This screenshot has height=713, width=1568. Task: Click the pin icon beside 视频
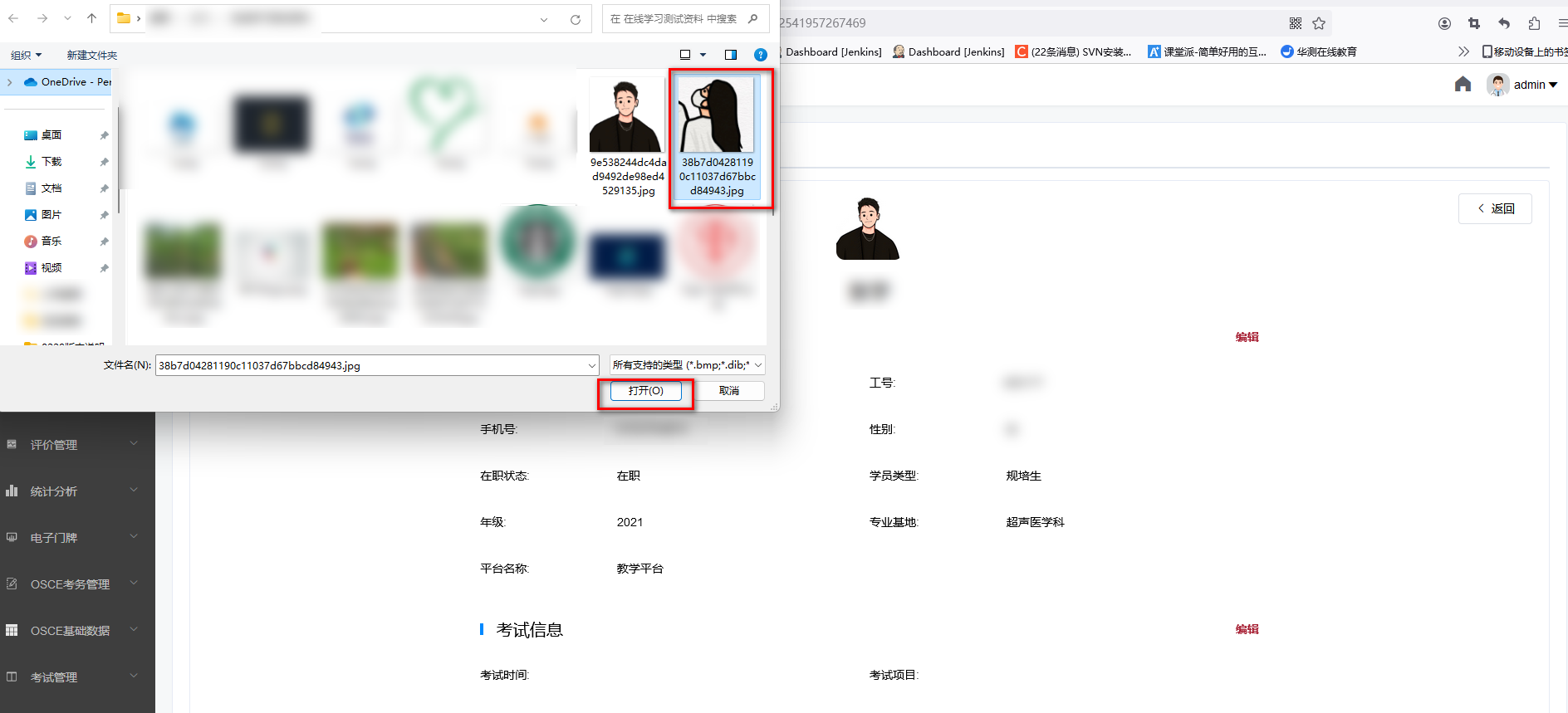tap(104, 268)
